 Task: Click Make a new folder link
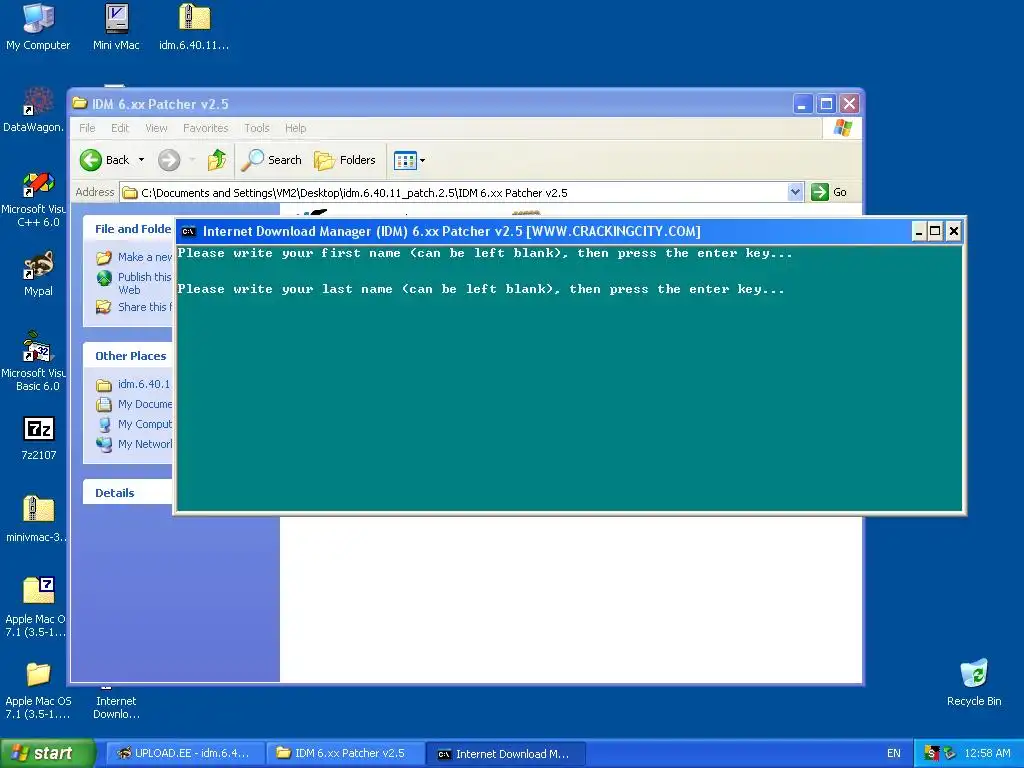(135, 257)
